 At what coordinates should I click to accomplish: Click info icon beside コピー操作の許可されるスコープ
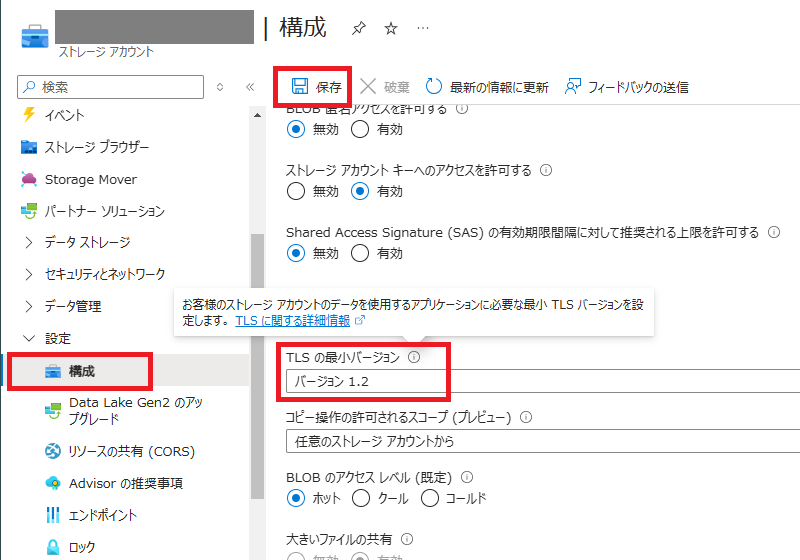526,417
